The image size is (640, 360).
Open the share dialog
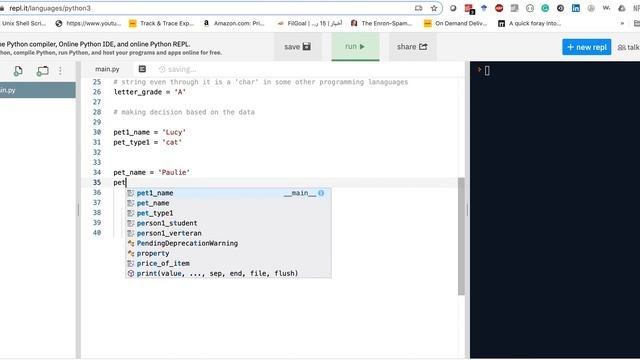[x=412, y=47]
